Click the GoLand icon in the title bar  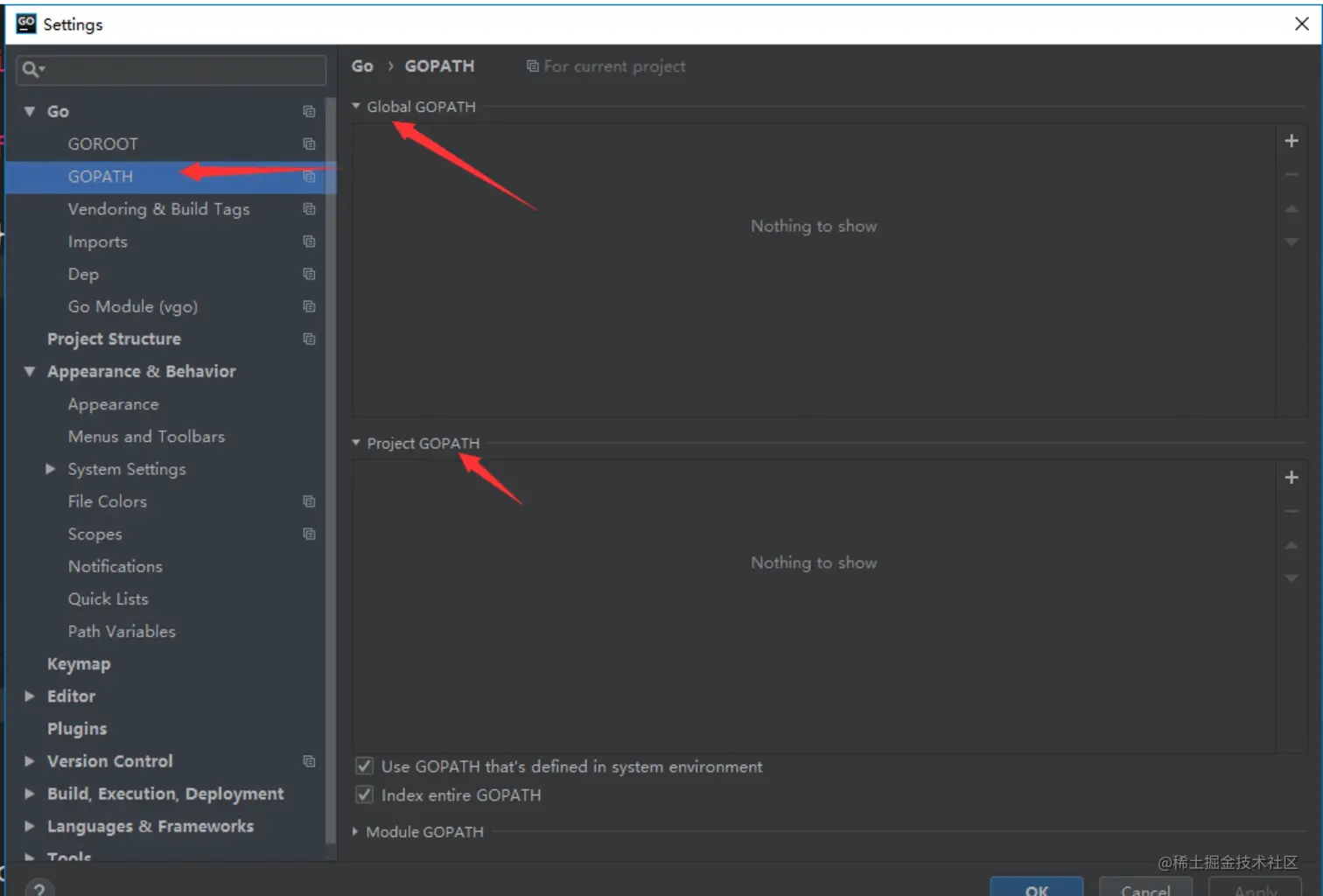tap(26, 24)
